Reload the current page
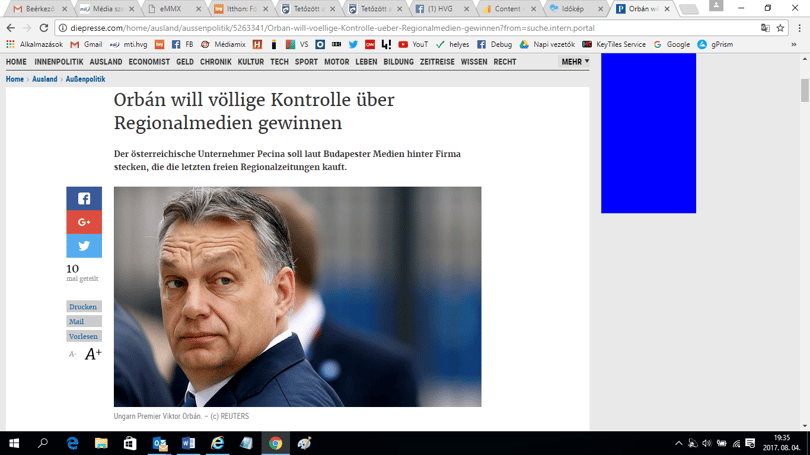The height and width of the screenshot is (455, 810). [44, 28]
